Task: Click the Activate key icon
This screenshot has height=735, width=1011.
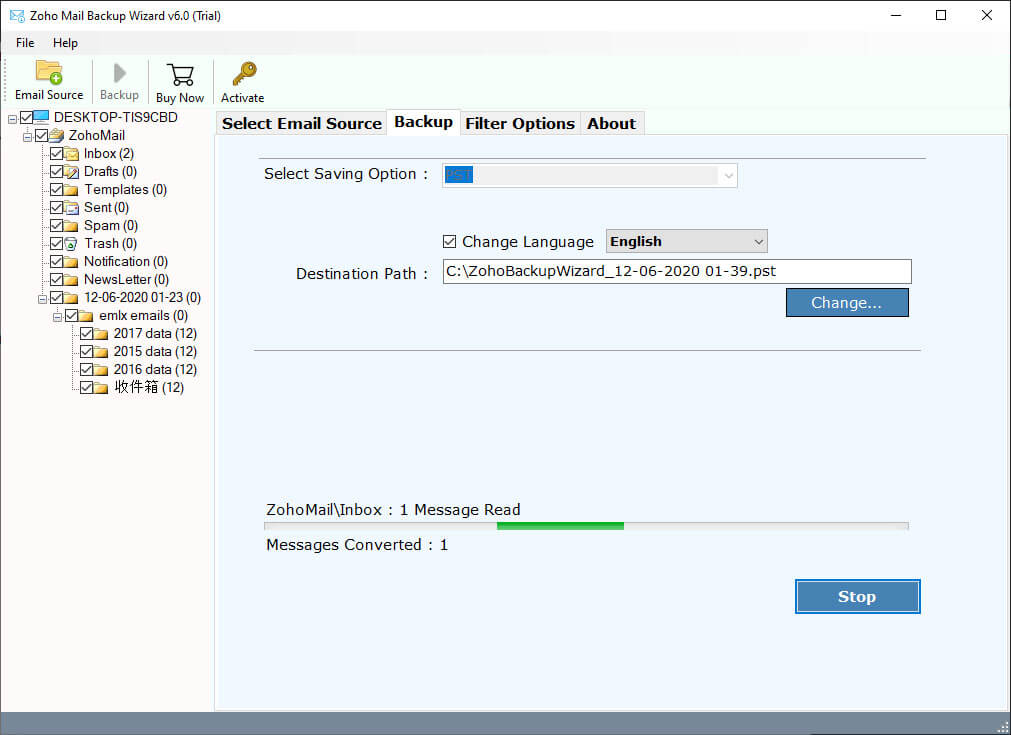Action: click(x=244, y=74)
